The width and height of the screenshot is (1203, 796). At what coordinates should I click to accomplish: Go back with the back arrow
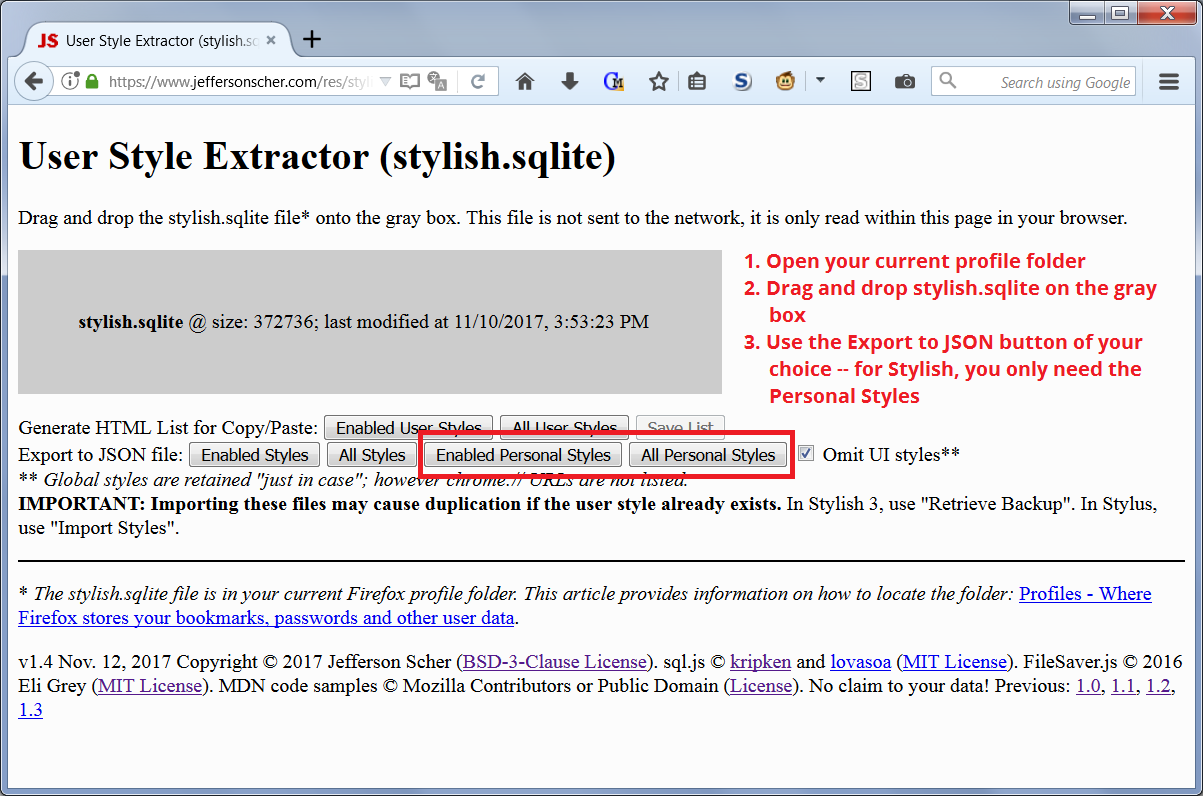pos(33,82)
